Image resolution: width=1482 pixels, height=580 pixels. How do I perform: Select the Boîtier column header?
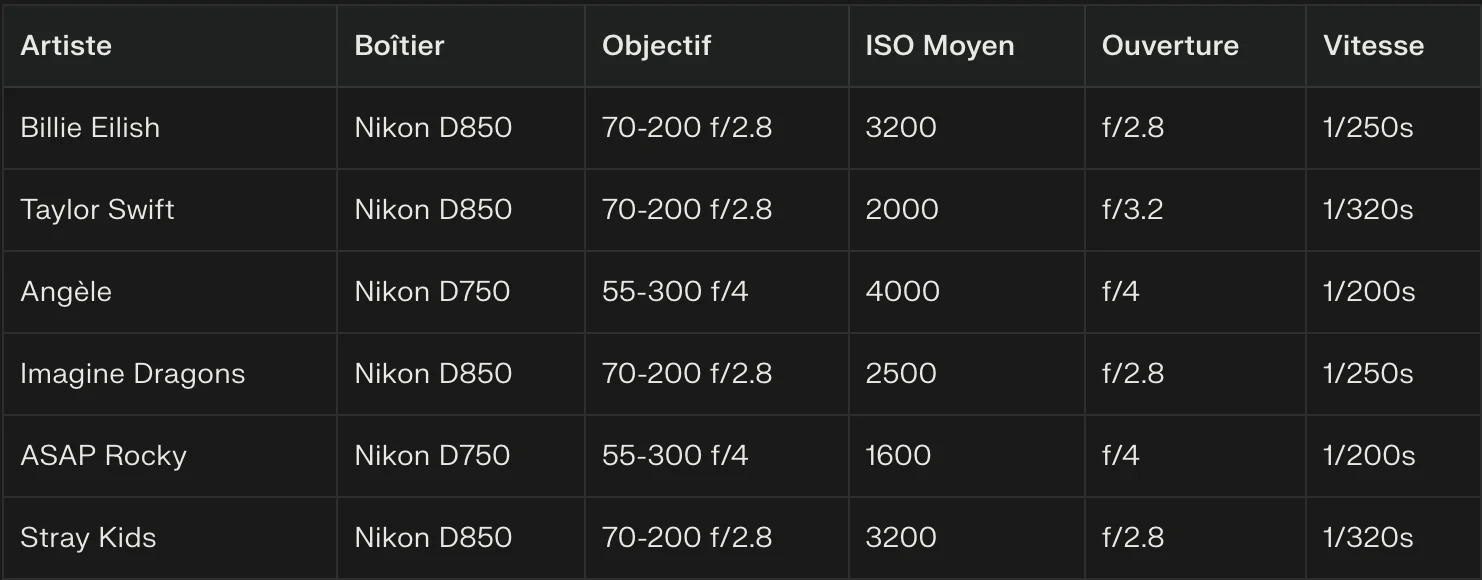[x=399, y=46]
